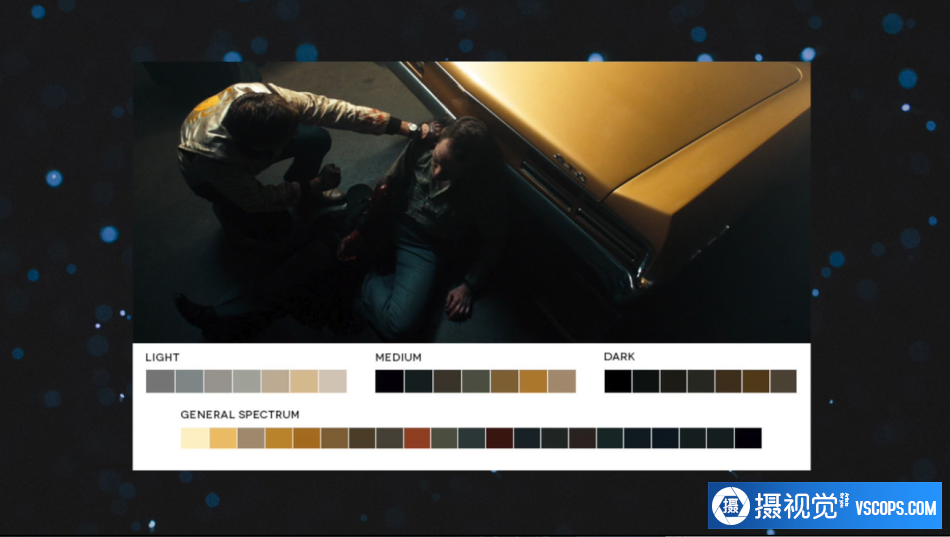This screenshot has width=950, height=537.
Task: Select the last near-black swatch in GENERAL SPECTRUM
Action: (x=748, y=438)
